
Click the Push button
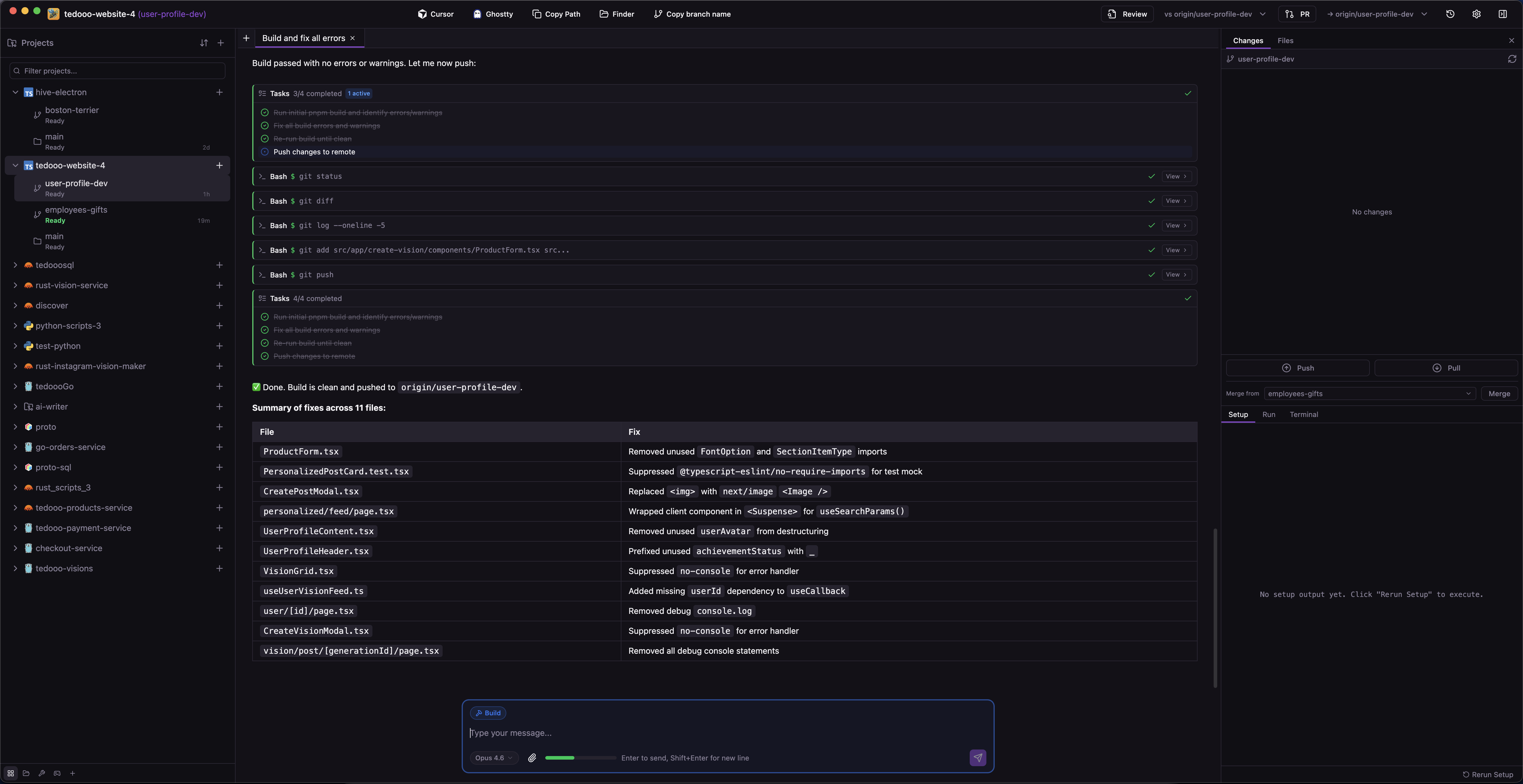[1297, 368]
